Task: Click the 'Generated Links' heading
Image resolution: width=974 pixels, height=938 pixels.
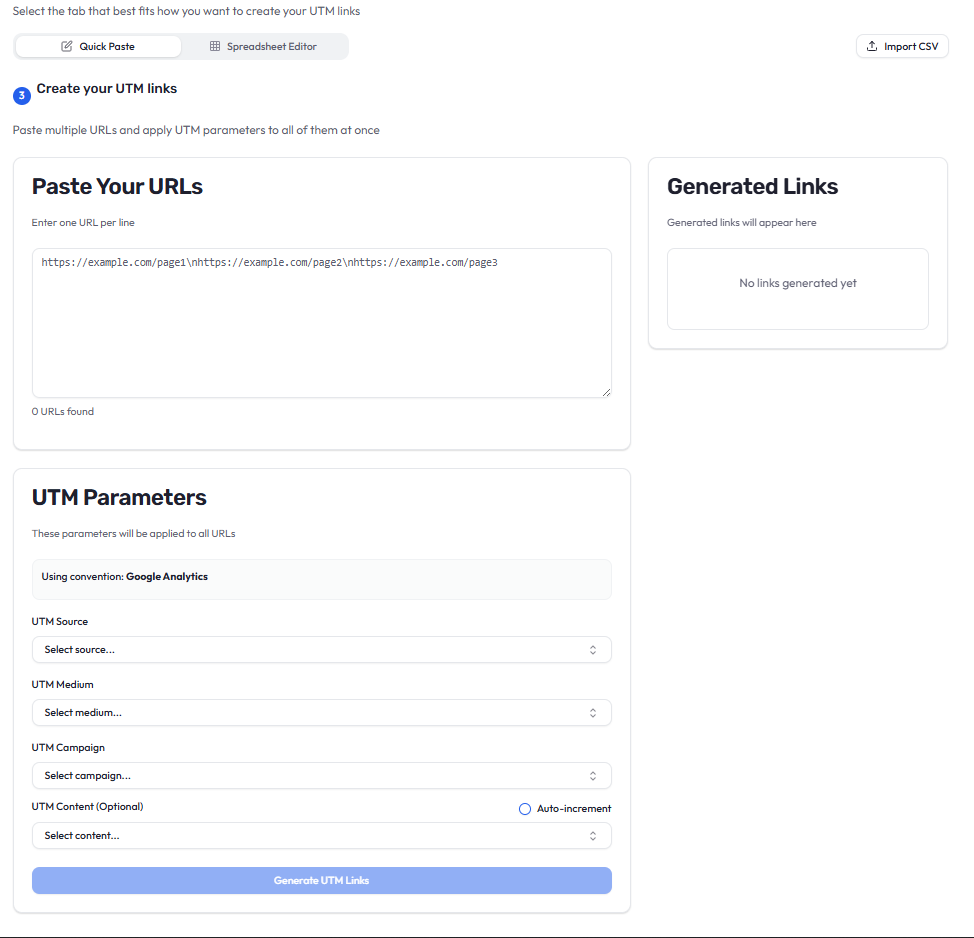Action: 752,186
